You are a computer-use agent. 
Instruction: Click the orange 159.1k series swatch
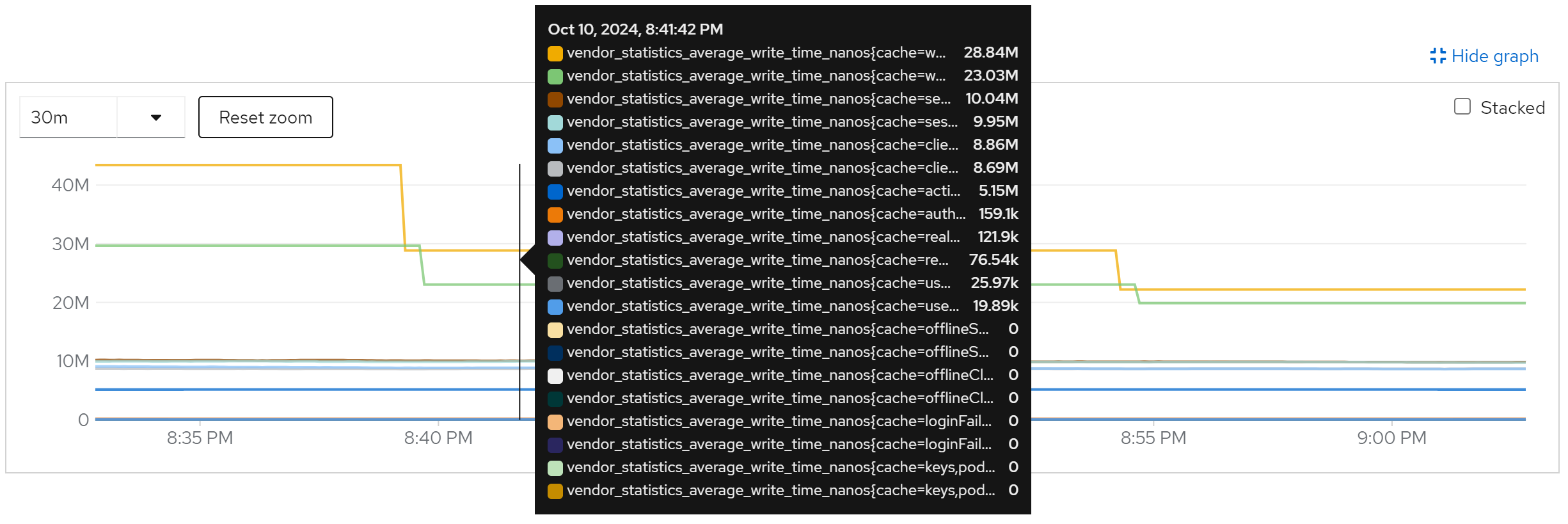555,214
